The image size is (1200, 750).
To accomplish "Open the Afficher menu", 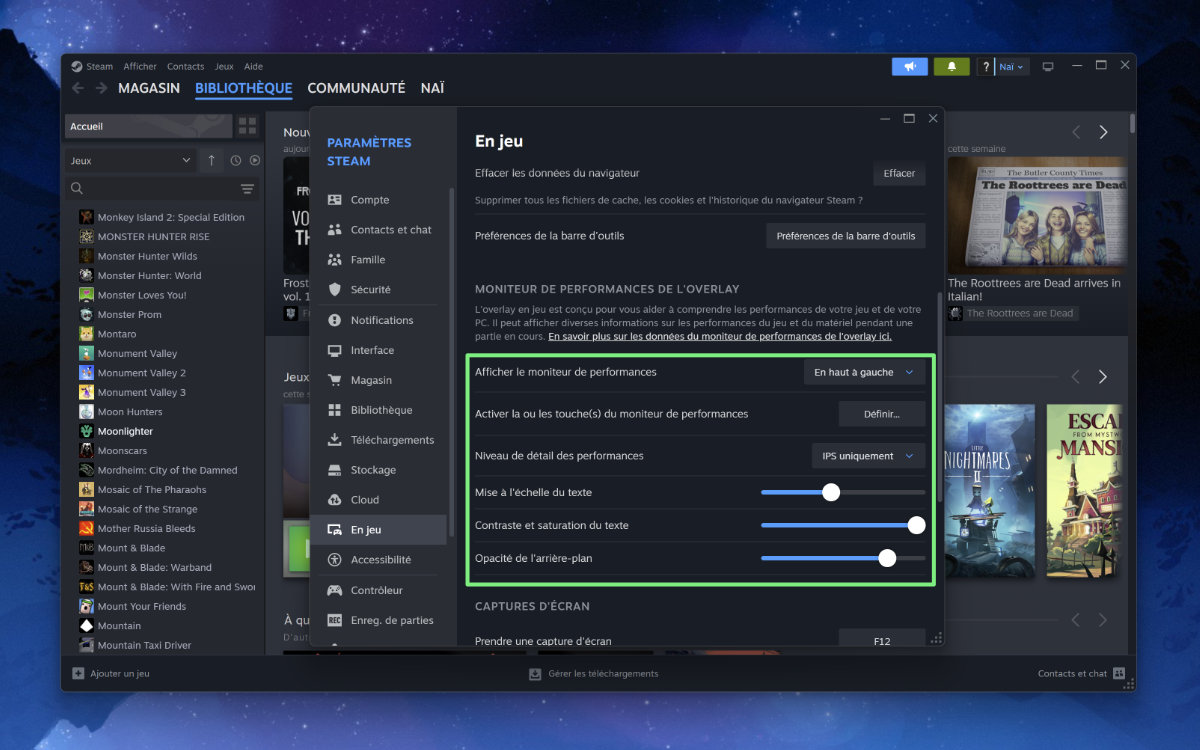I will point(140,67).
